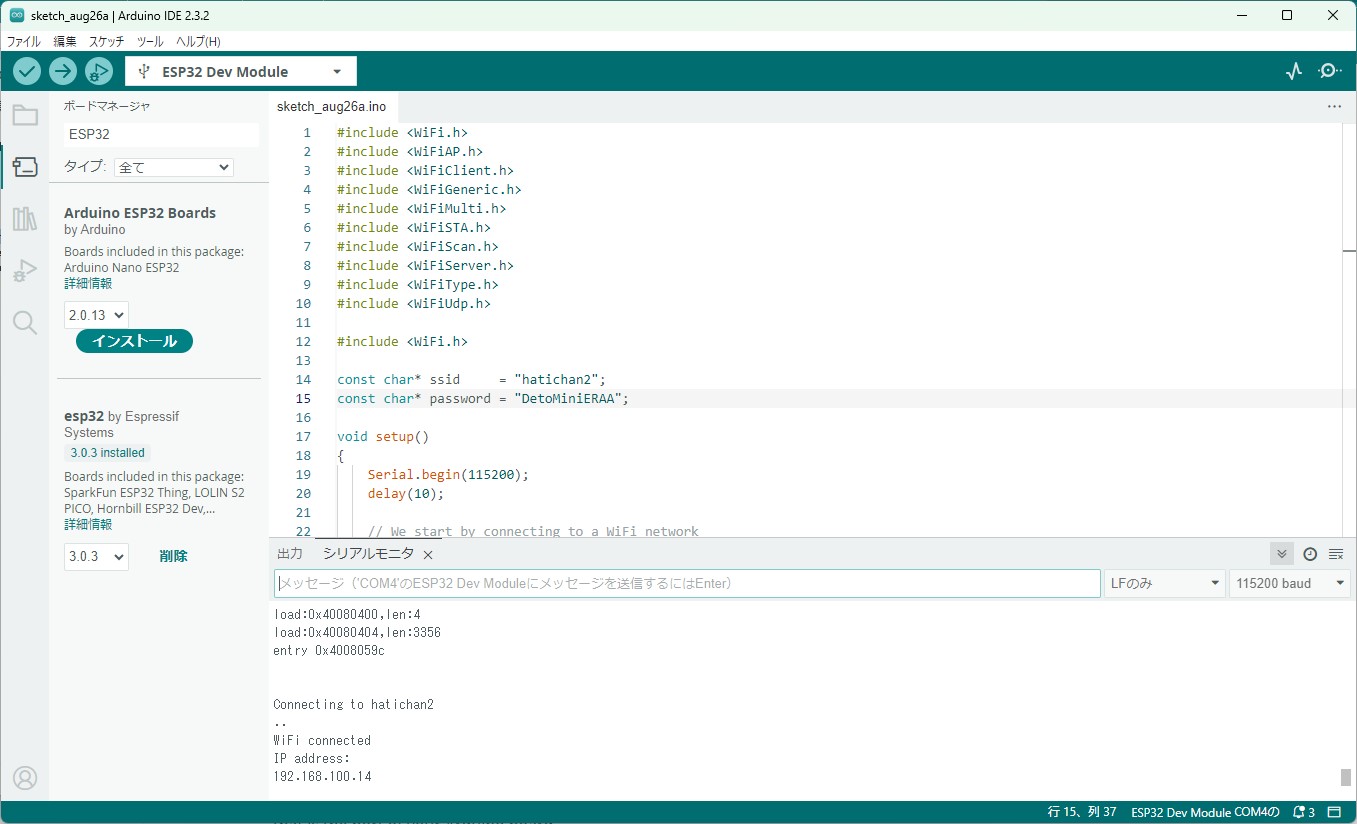This screenshot has height=824, width=1357.
Task: Click the Upload arrow icon
Action: 63,71
